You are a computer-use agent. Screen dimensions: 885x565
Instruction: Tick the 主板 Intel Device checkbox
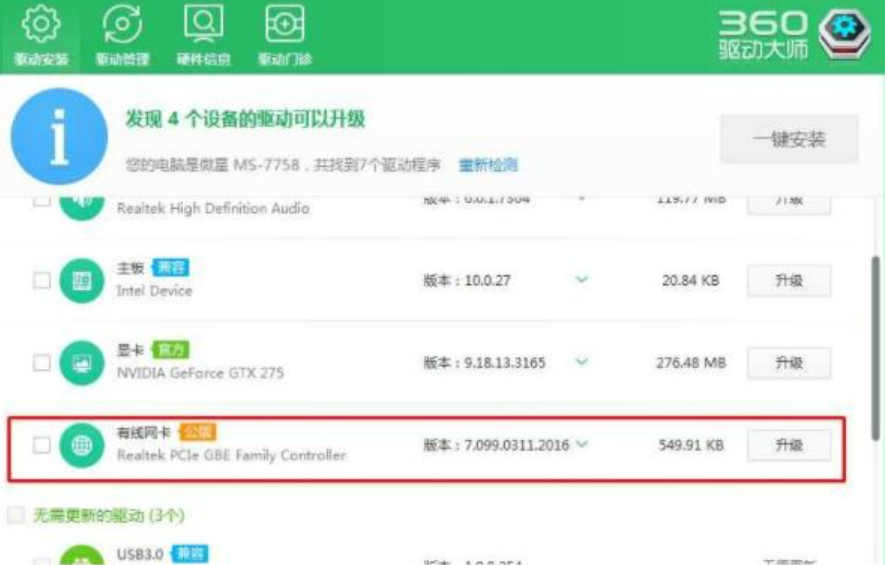click(x=41, y=281)
